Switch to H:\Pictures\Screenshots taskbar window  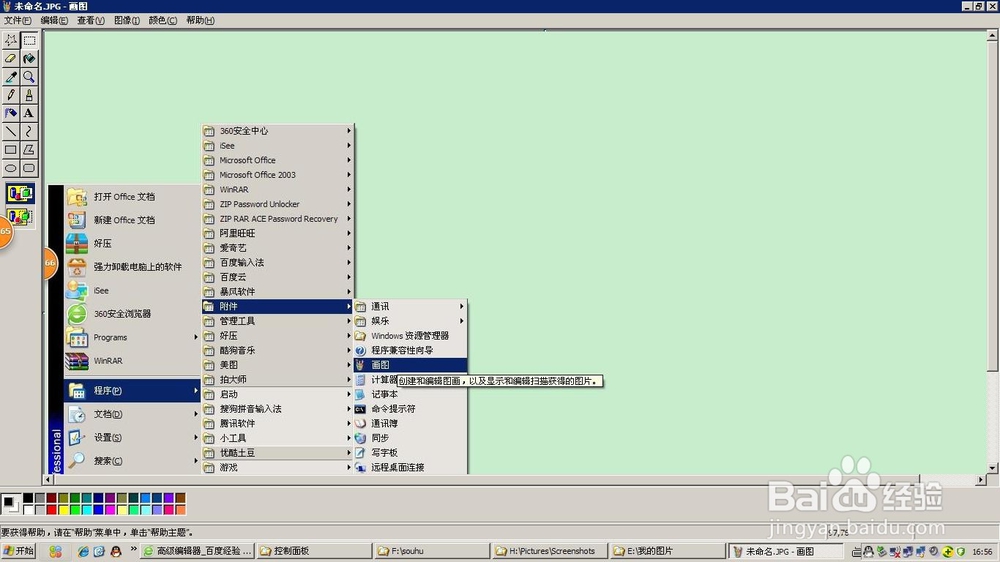(x=549, y=551)
